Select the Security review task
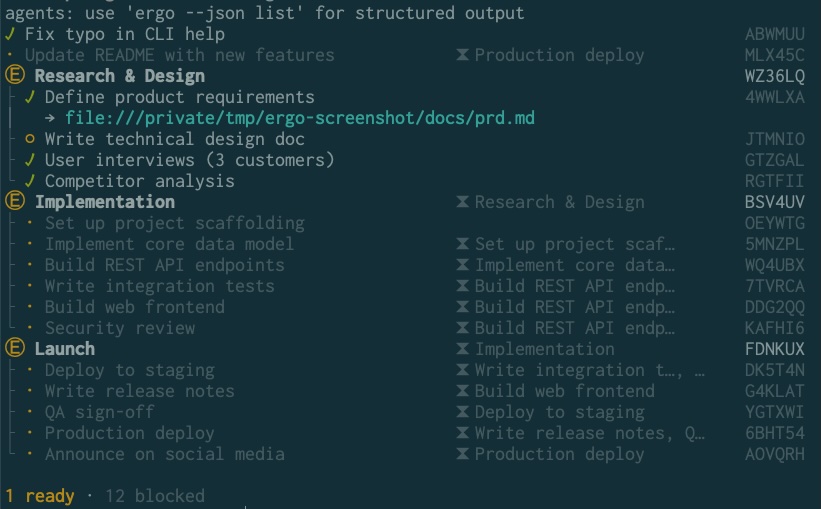The image size is (821, 509). (x=119, y=328)
